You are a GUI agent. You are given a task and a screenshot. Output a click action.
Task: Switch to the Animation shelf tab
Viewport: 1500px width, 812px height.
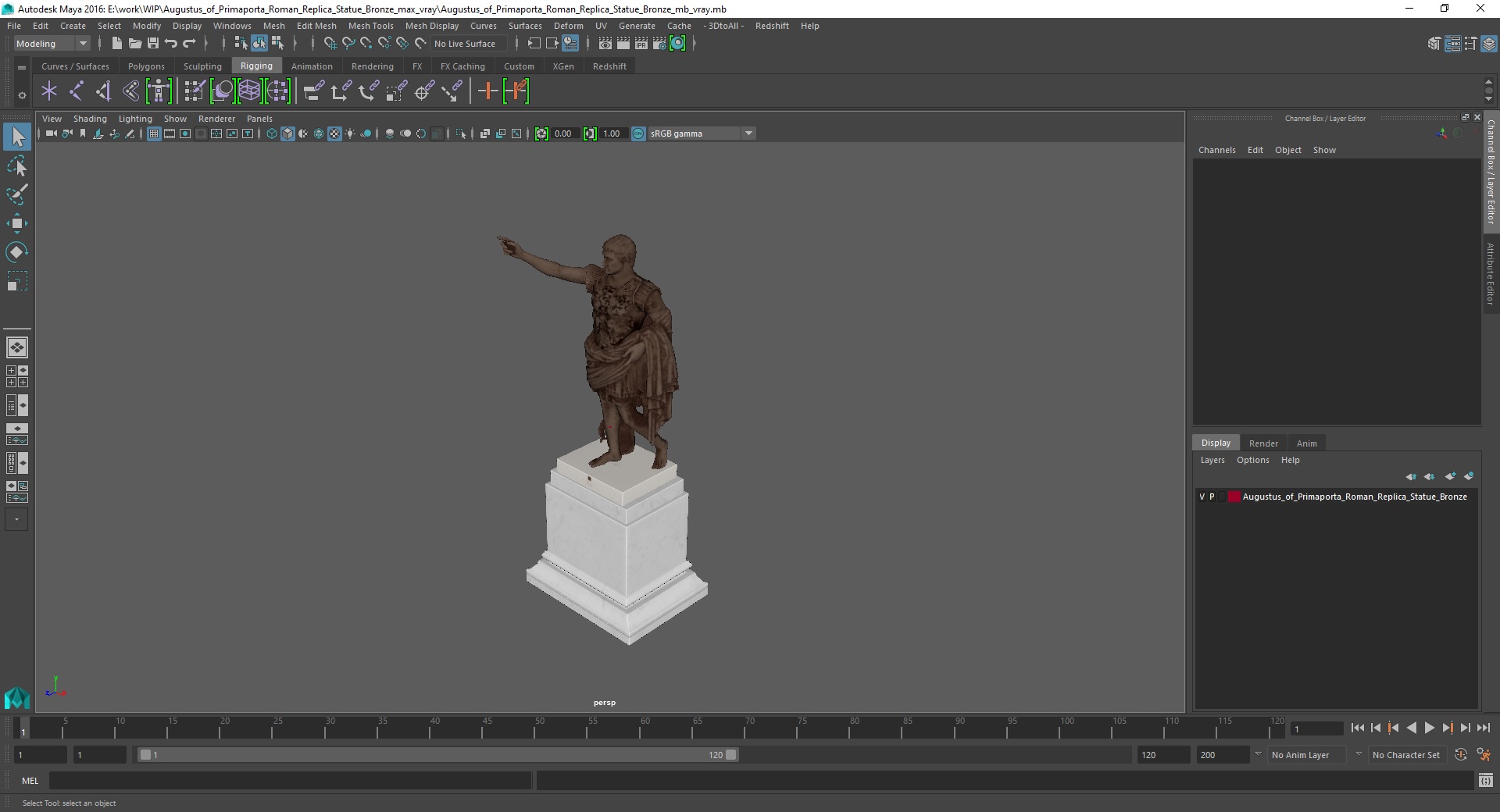click(312, 66)
